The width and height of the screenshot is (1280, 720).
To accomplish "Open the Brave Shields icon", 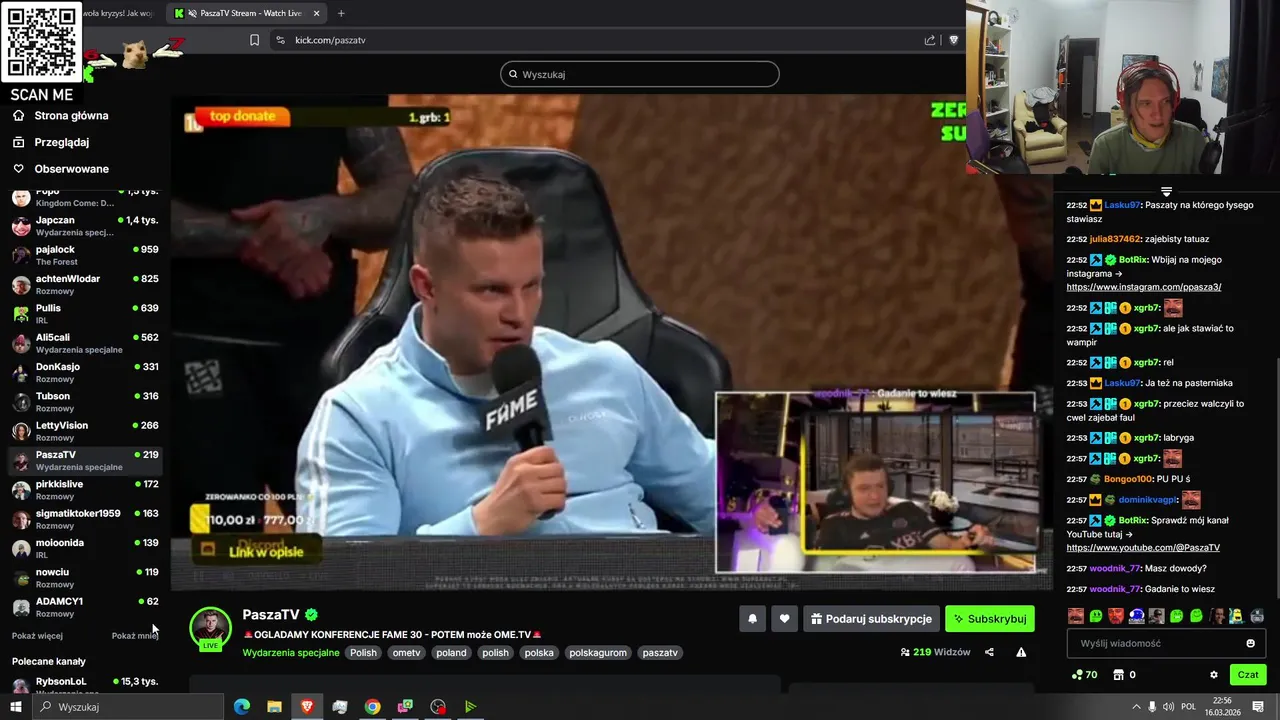I will click(x=953, y=40).
